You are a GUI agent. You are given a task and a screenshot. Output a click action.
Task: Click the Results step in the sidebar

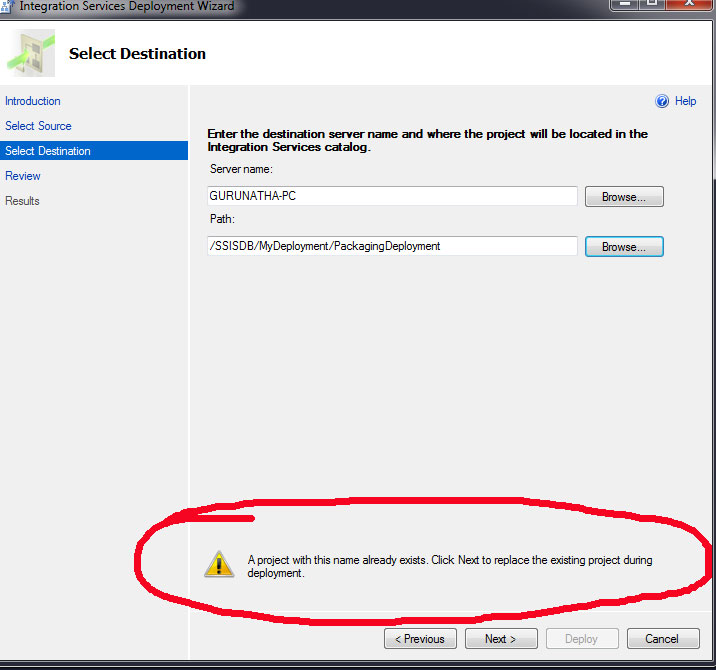click(x=22, y=201)
